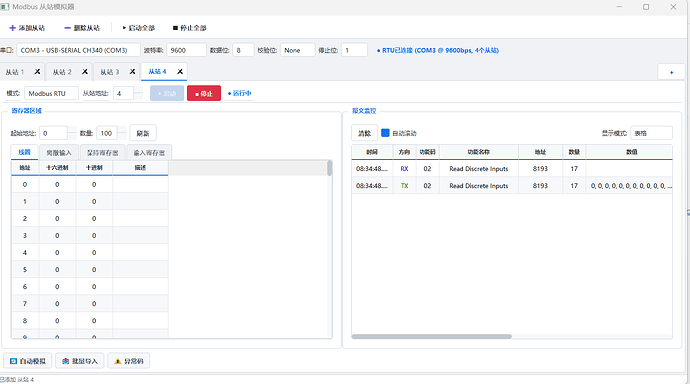Click the Clear button in message monitor

click(x=364, y=133)
